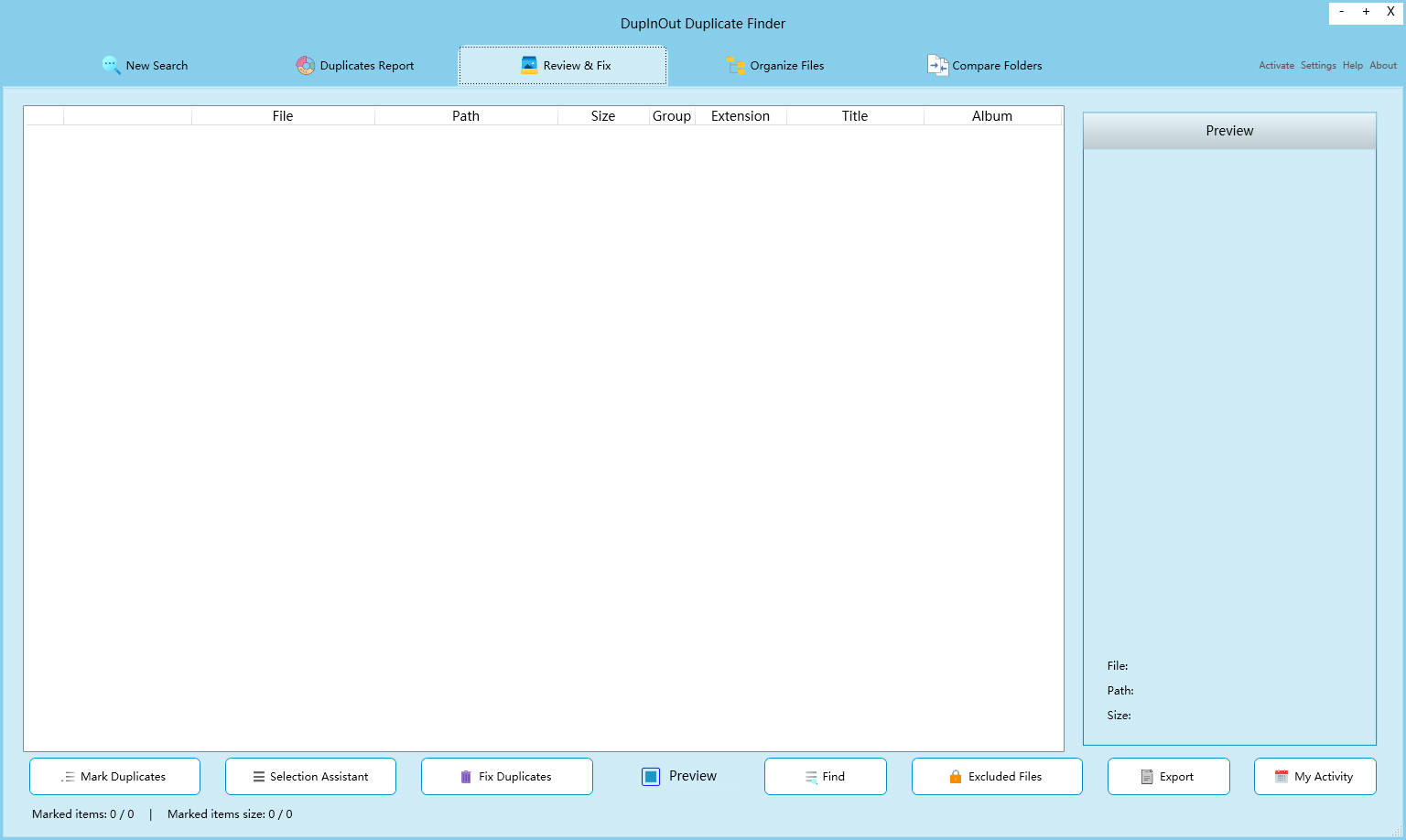
Task: Click the Export document icon
Action: [1147, 777]
